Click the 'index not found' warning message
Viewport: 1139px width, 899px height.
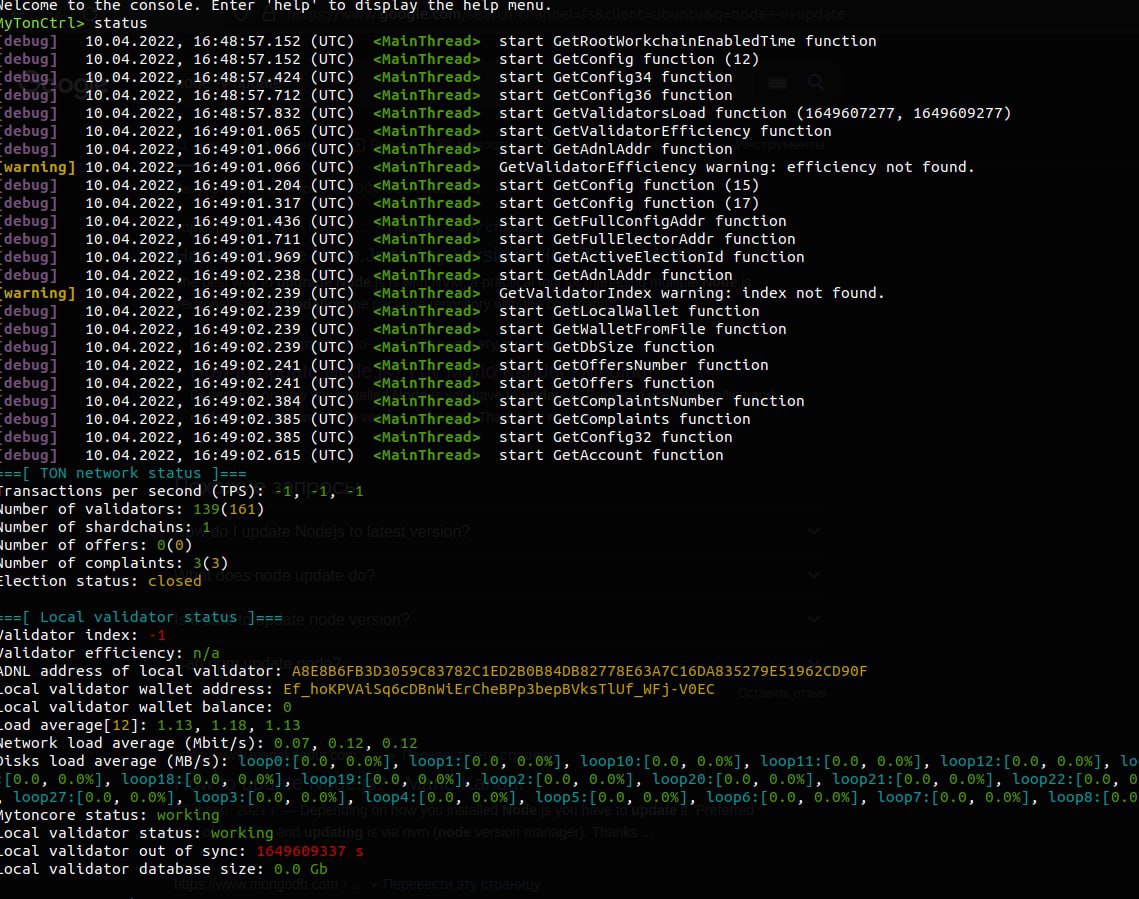[x=692, y=293]
